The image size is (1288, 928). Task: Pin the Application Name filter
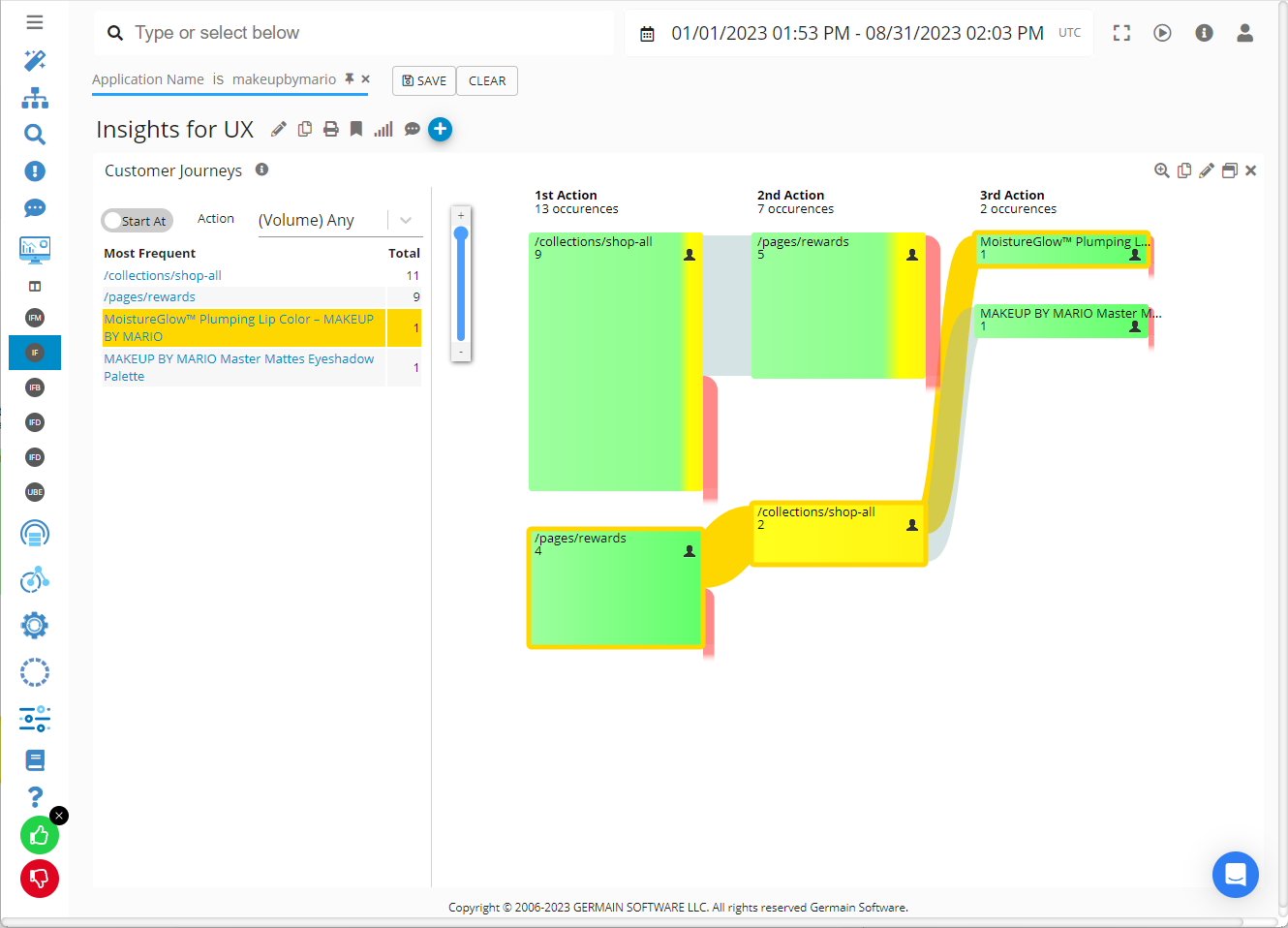click(x=350, y=79)
